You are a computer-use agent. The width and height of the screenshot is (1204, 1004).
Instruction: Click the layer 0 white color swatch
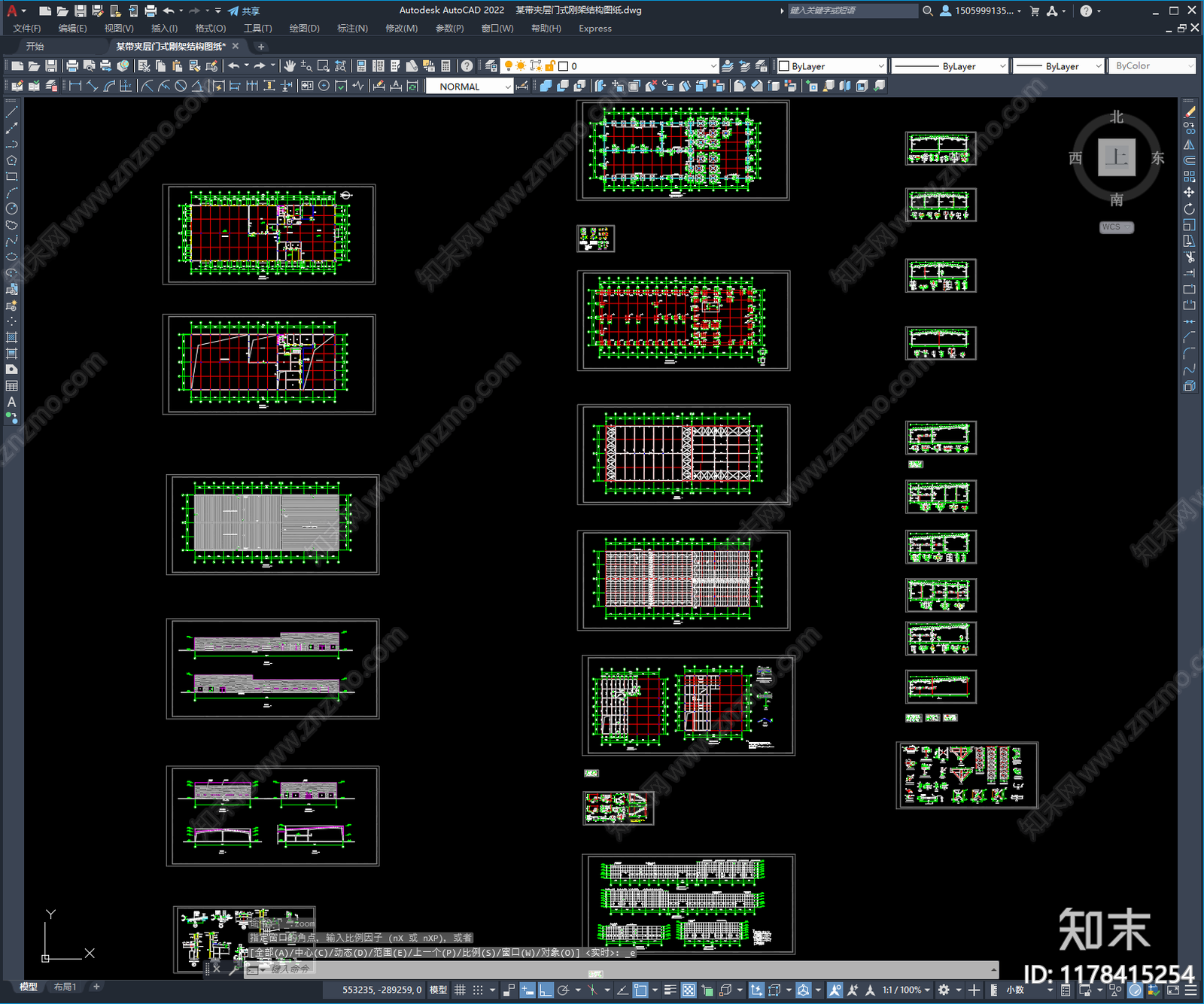563,66
